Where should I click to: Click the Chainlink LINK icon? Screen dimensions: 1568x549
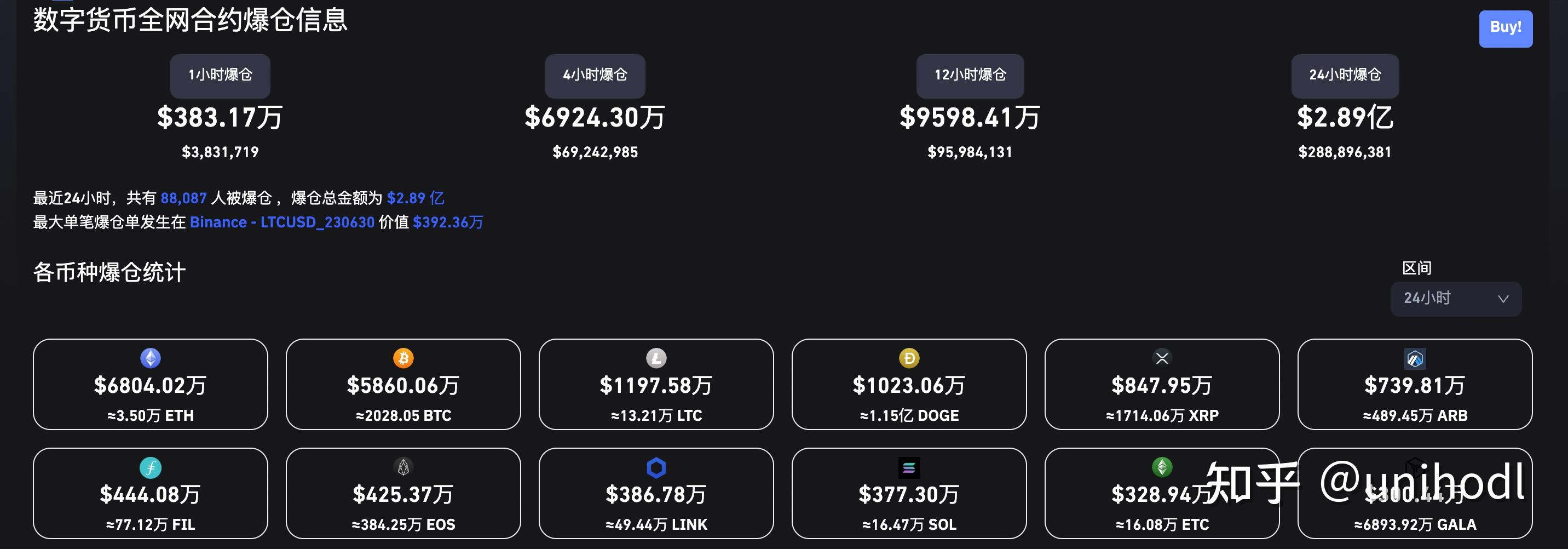click(656, 467)
